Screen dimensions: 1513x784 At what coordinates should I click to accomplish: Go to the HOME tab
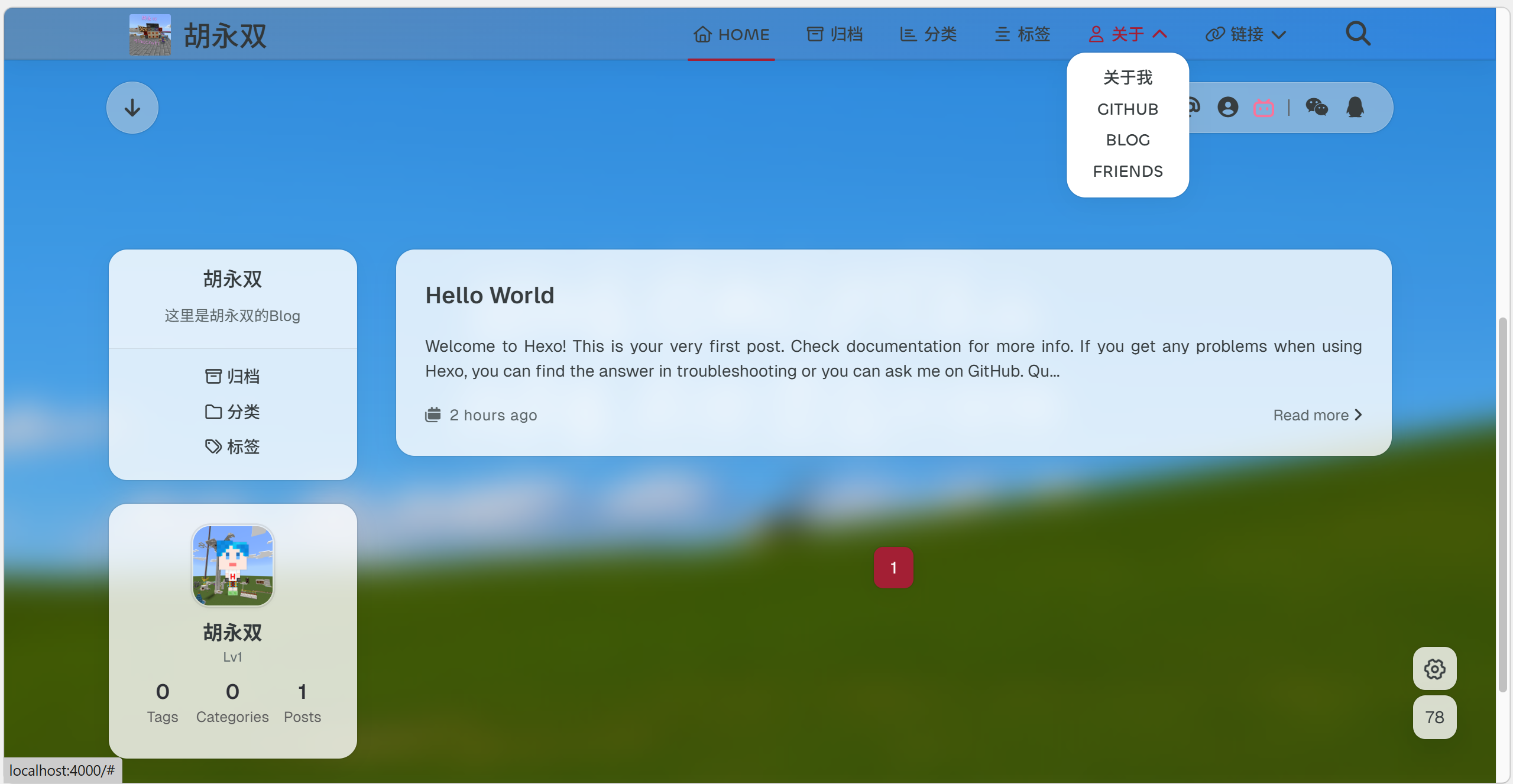(731, 34)
